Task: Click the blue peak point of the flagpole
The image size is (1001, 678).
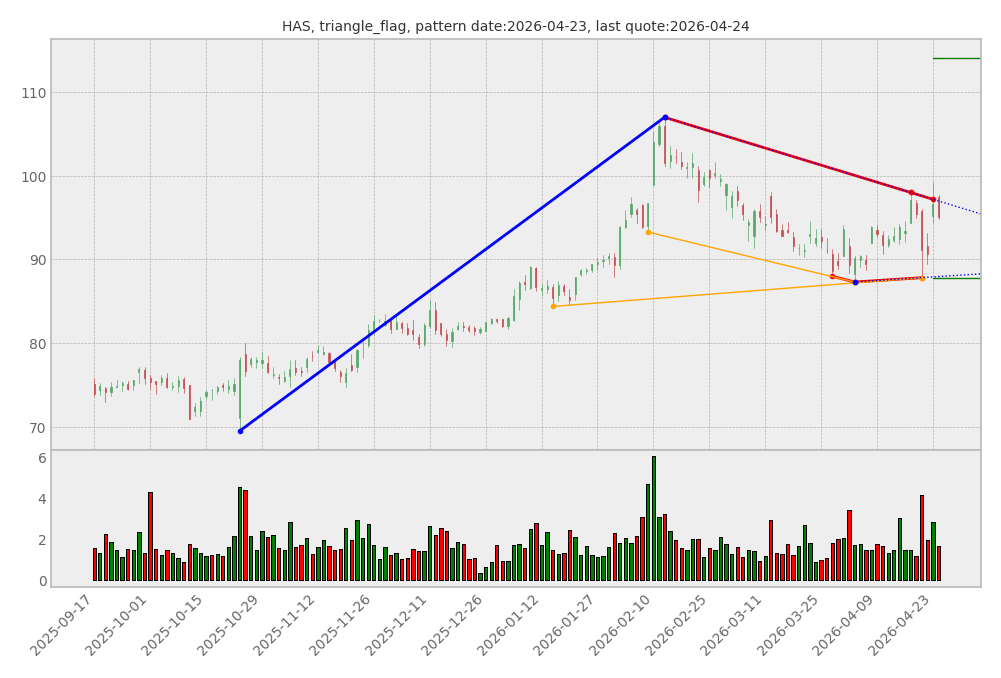Action: (x=665, y=117)
